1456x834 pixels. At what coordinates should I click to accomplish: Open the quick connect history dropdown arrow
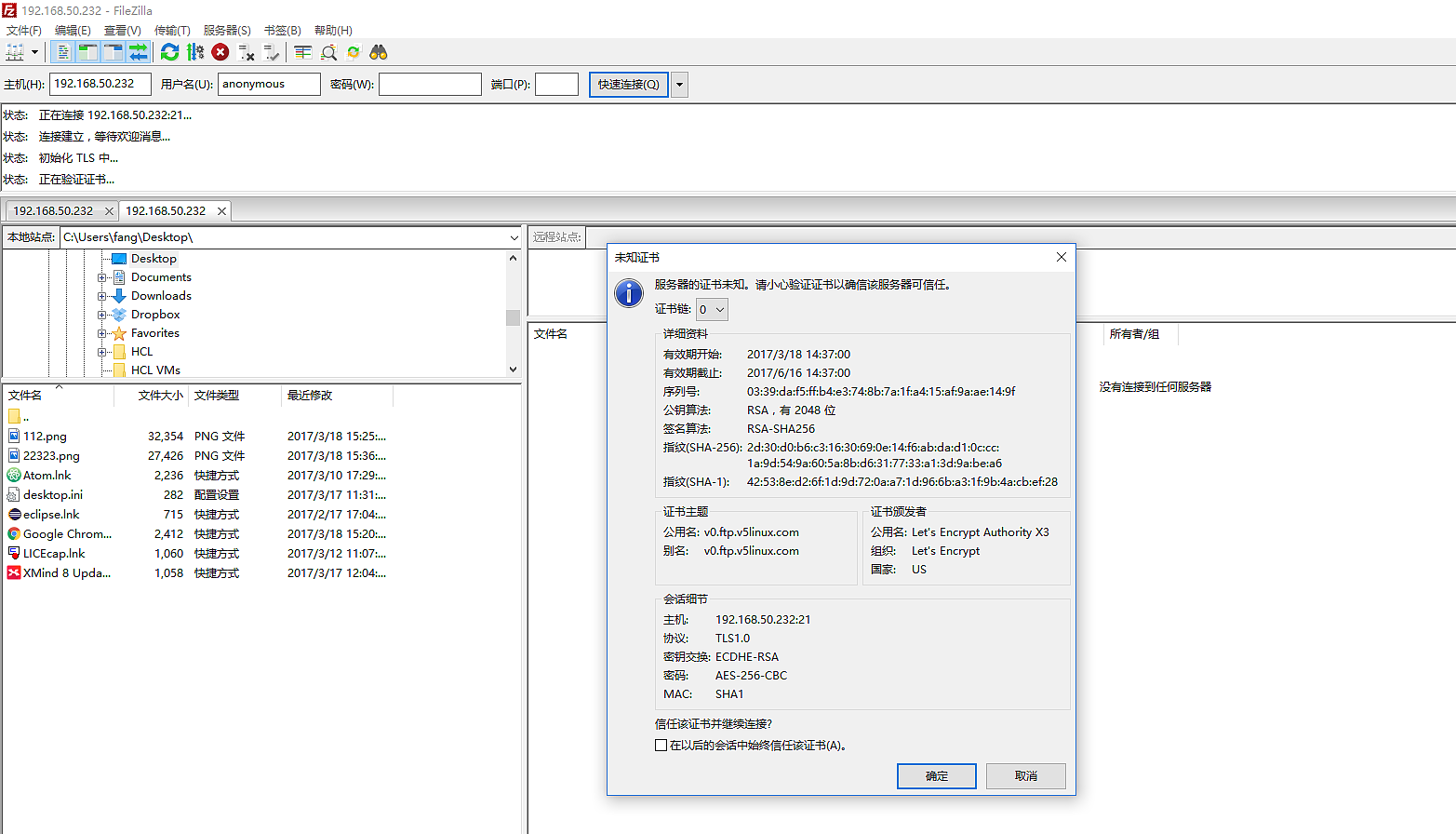[x=680, y=85]
